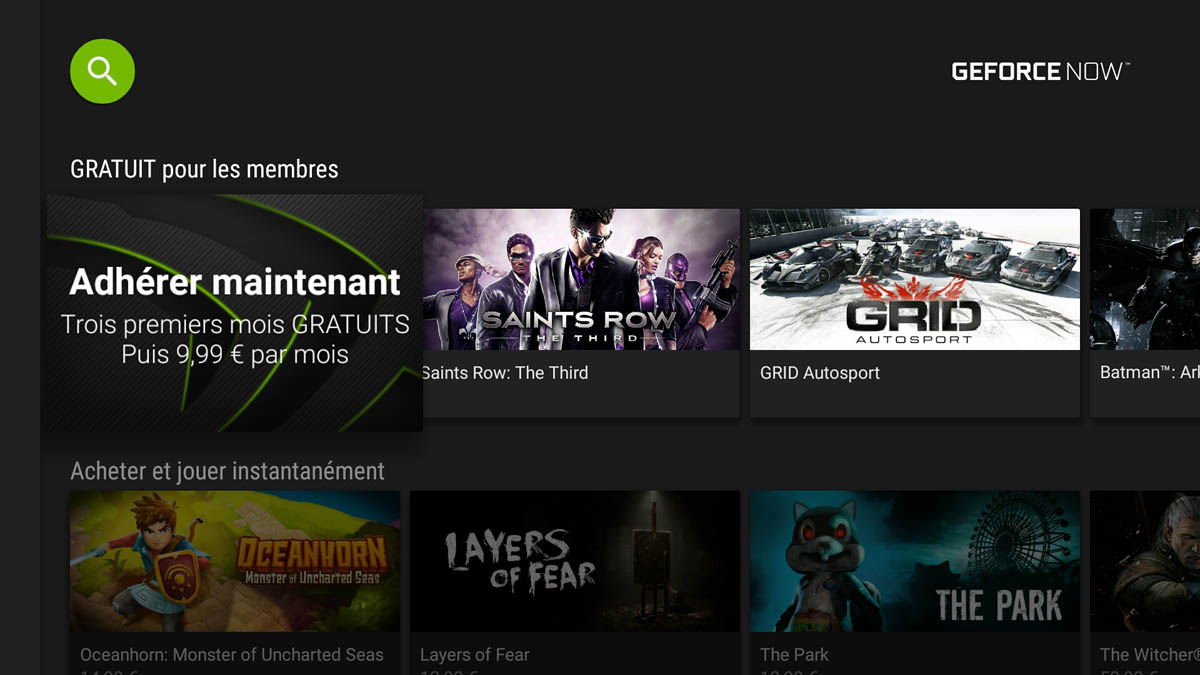Select the GRATUIT pour les membres heading
This screenshot has height=675, width=1200.
pyautogui.click(x=204, y=170)
